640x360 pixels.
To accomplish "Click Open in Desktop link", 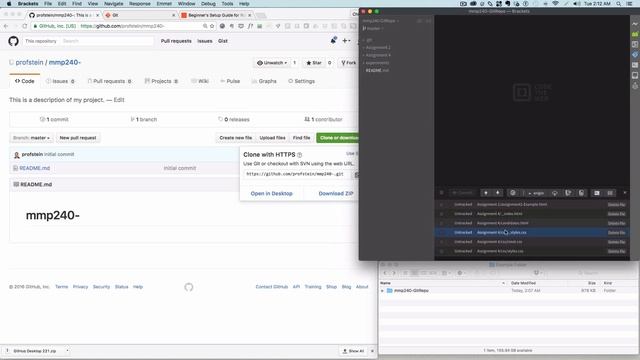I will click(271, 193).
